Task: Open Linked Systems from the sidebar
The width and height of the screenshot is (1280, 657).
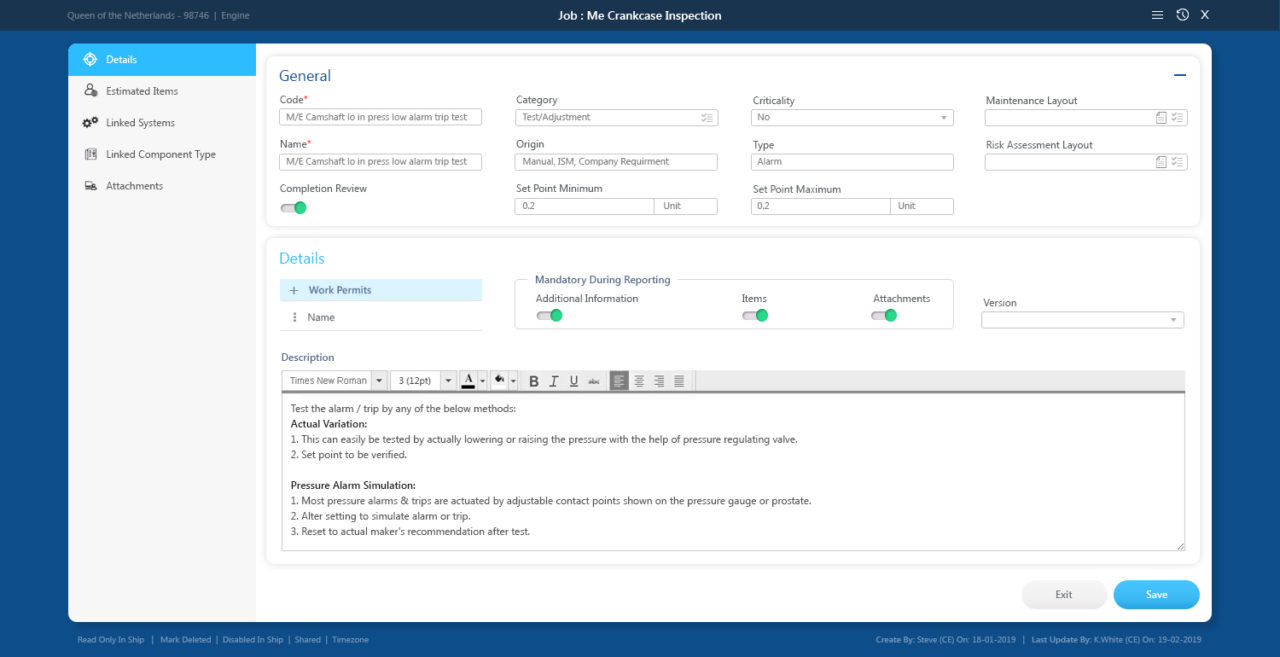Action: click(x=88, y=122)
